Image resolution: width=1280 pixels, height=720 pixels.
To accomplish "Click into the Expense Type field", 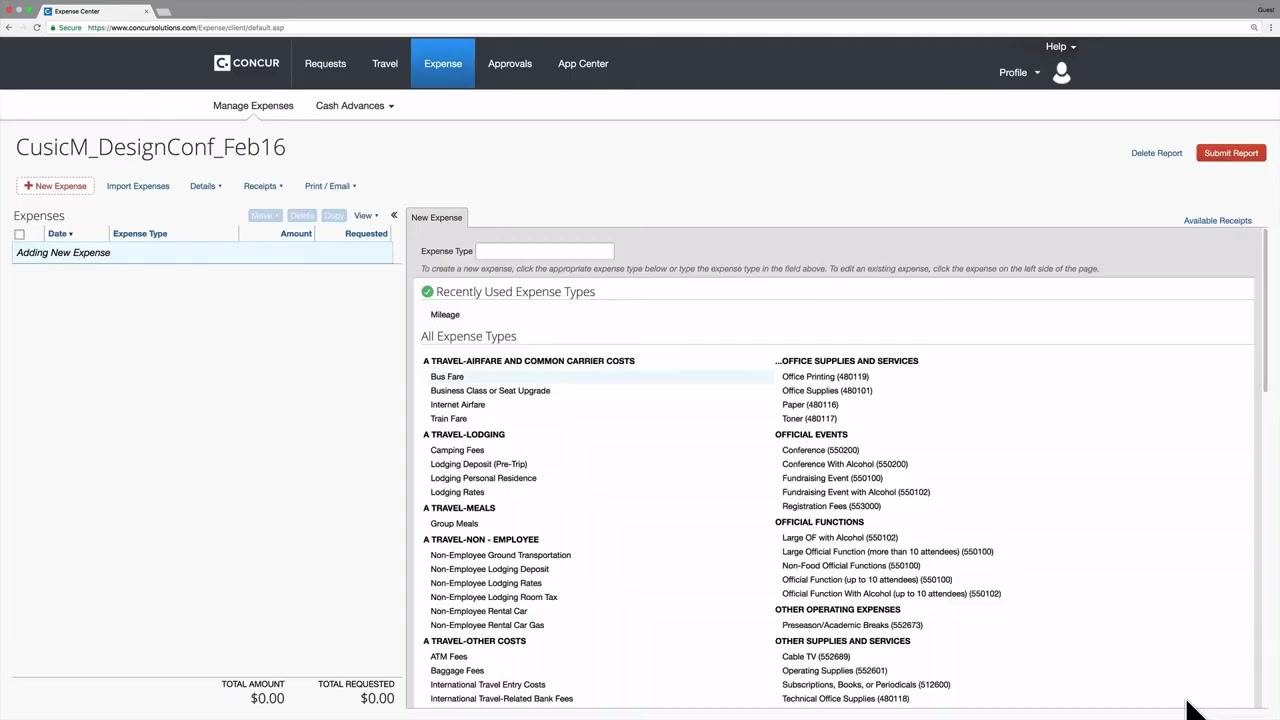I will coord(545,251).
